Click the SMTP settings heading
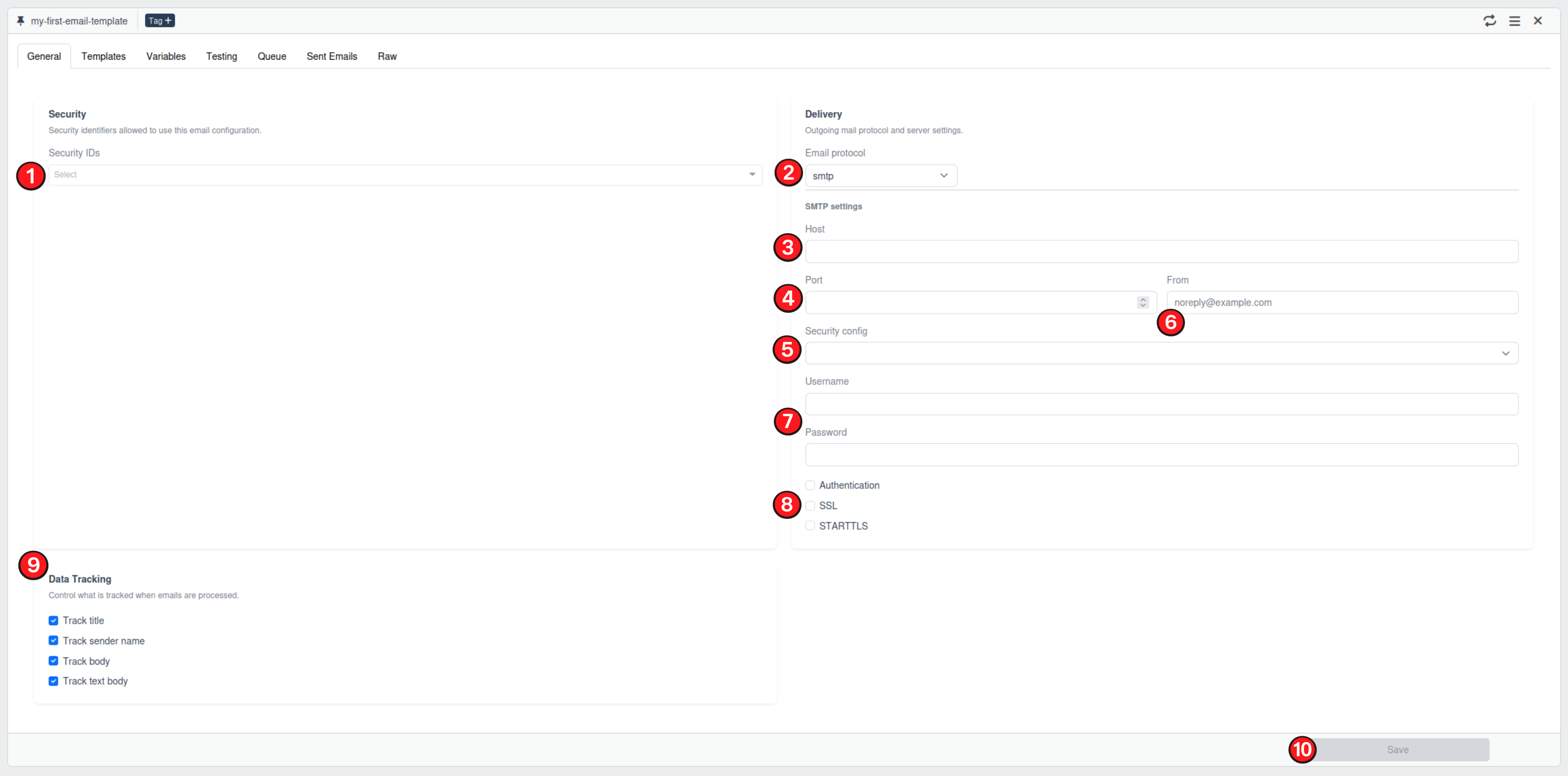The width and height of the screenshot is (1568, 776). pos(833,207)
